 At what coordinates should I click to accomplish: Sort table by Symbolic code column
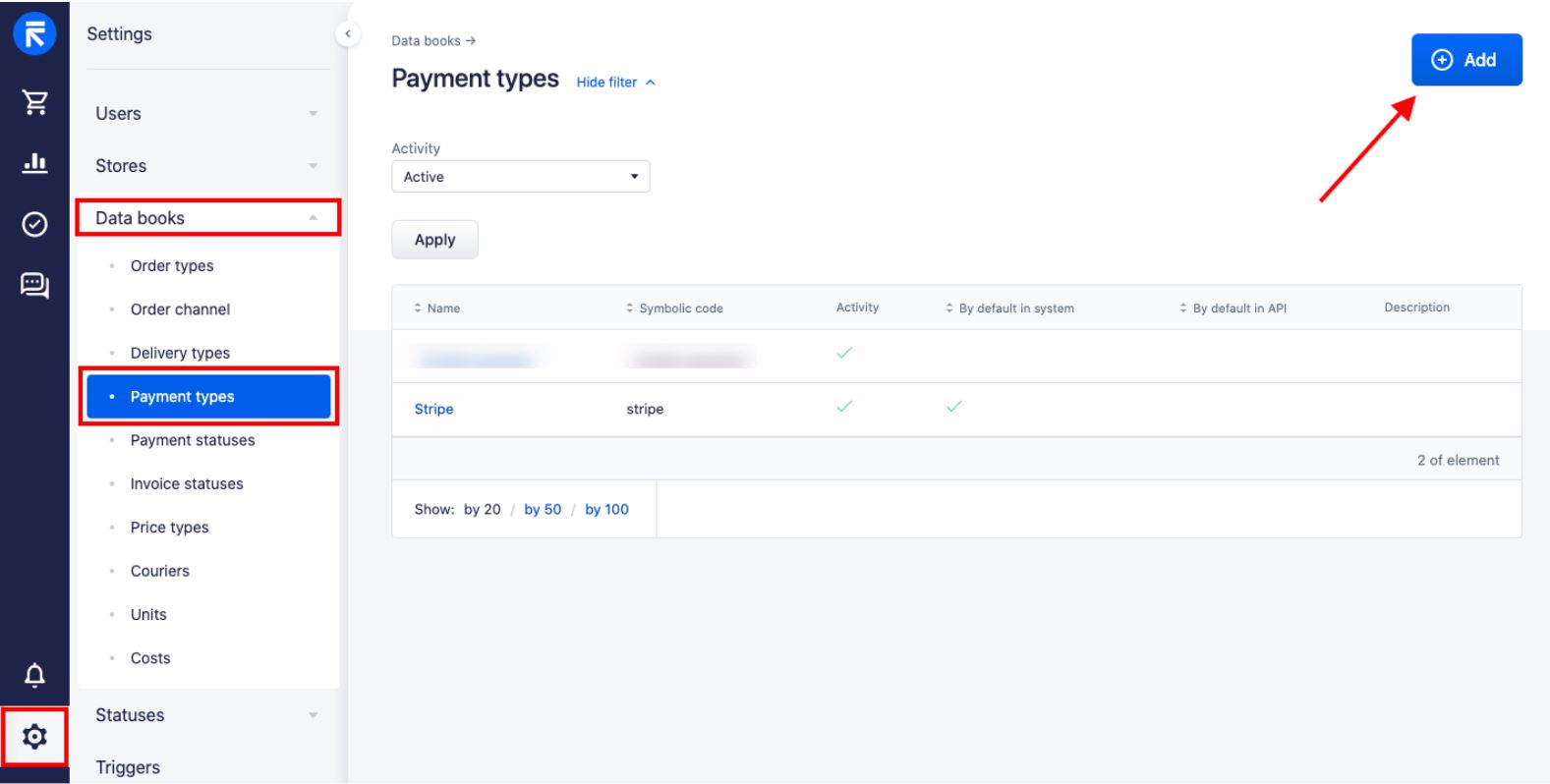point(674,308)
